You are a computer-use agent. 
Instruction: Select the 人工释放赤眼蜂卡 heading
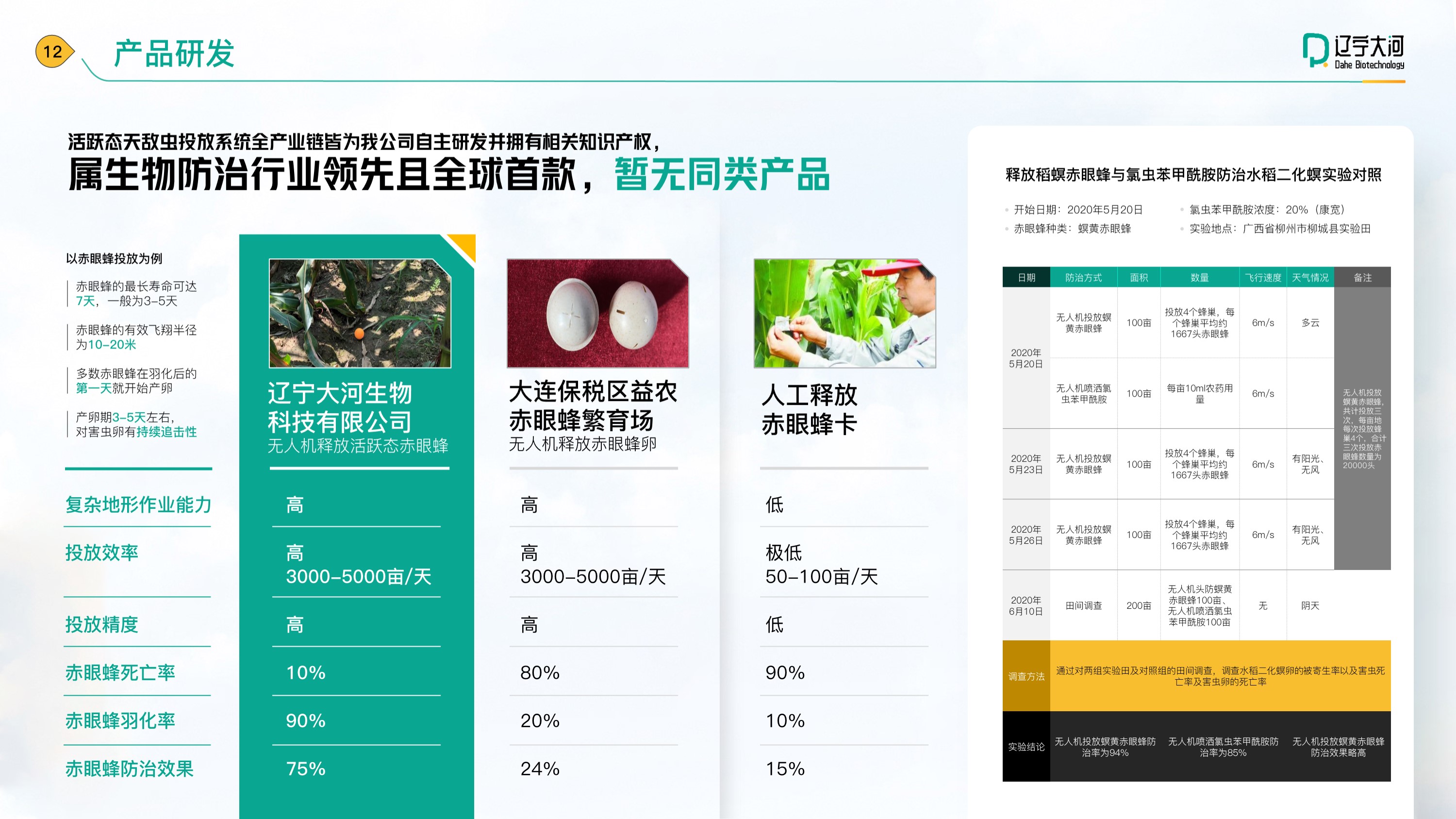click(809, 409)
